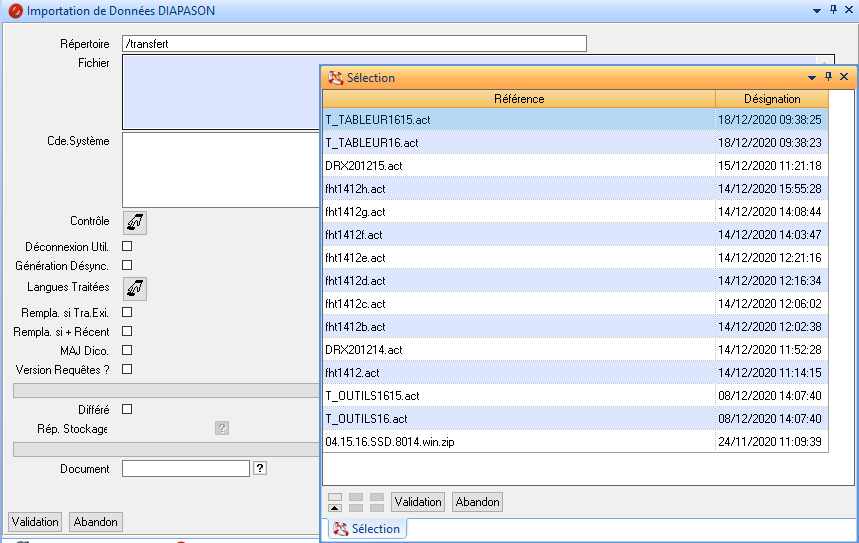Click the Sélection title bar icon

pyautogui.click(x=336, y=78)
